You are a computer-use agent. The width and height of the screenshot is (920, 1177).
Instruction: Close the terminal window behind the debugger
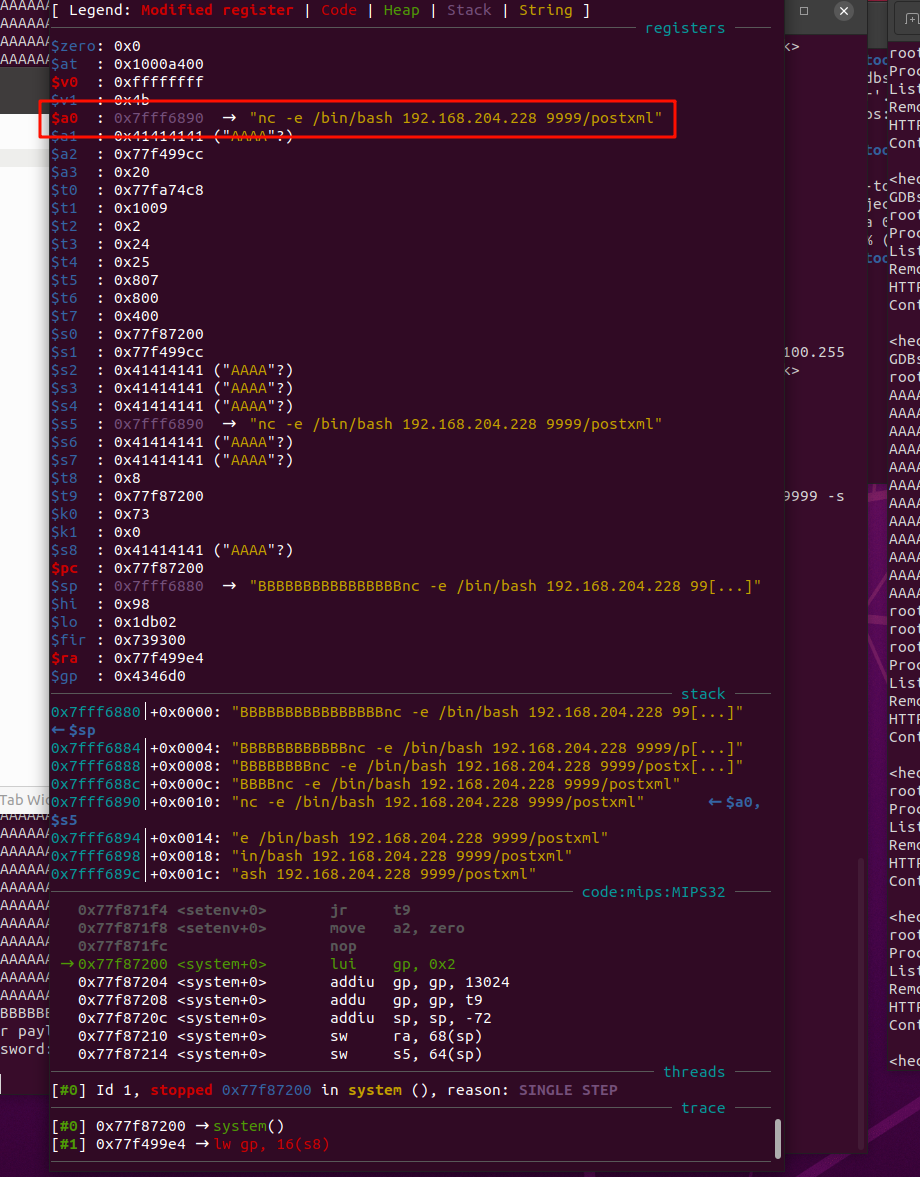[x=843, y=11]
